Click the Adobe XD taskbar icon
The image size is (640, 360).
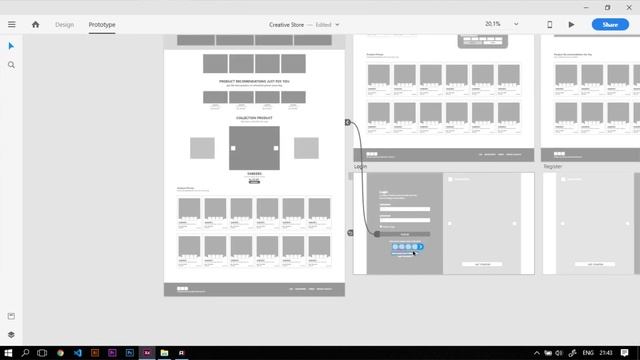pyautogui.click(x=147, y=353)
